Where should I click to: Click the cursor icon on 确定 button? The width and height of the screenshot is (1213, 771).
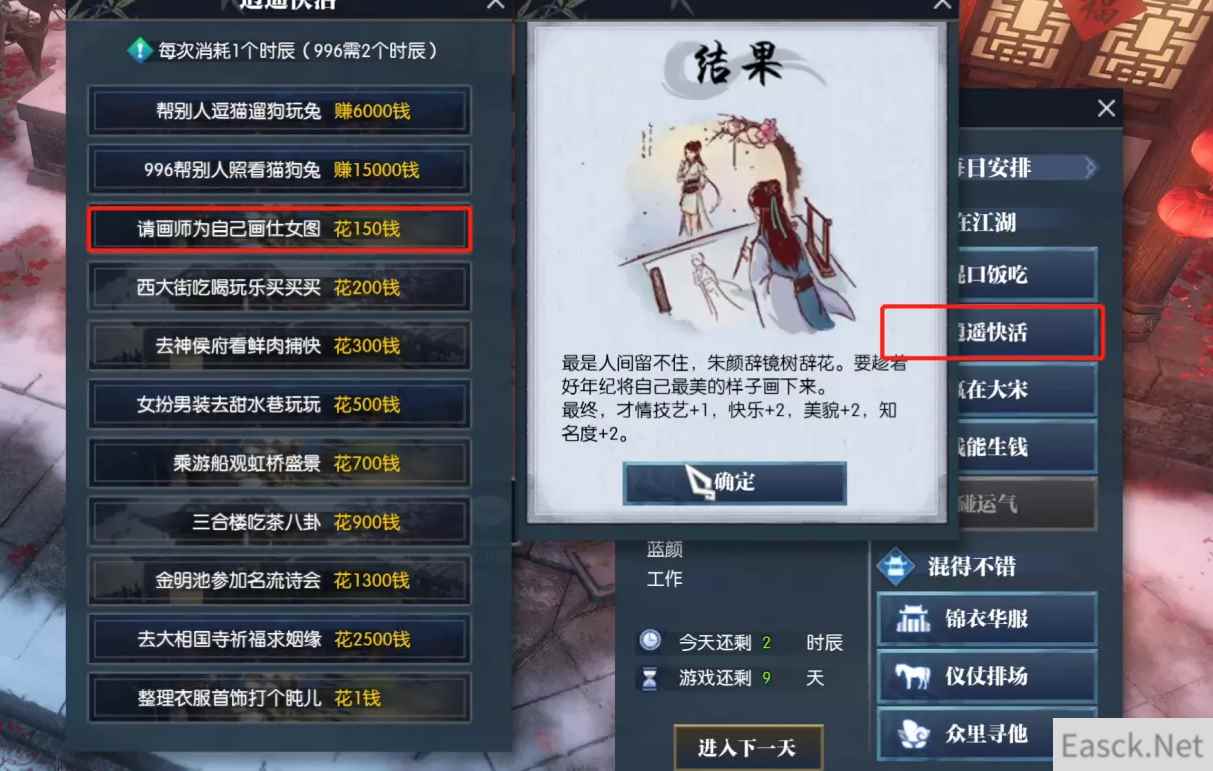pos(699,482)
